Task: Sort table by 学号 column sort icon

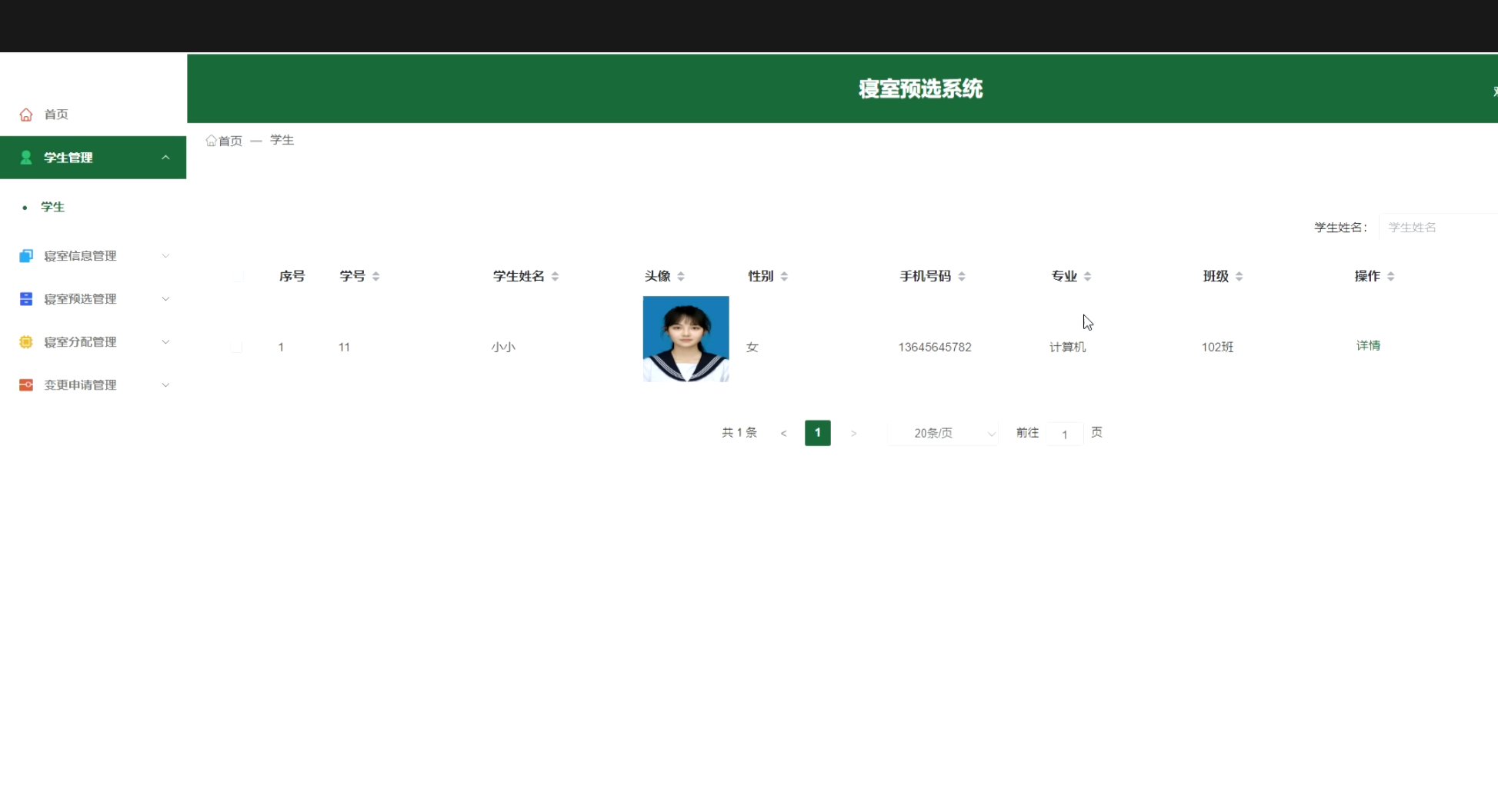Action: point(375,277)
